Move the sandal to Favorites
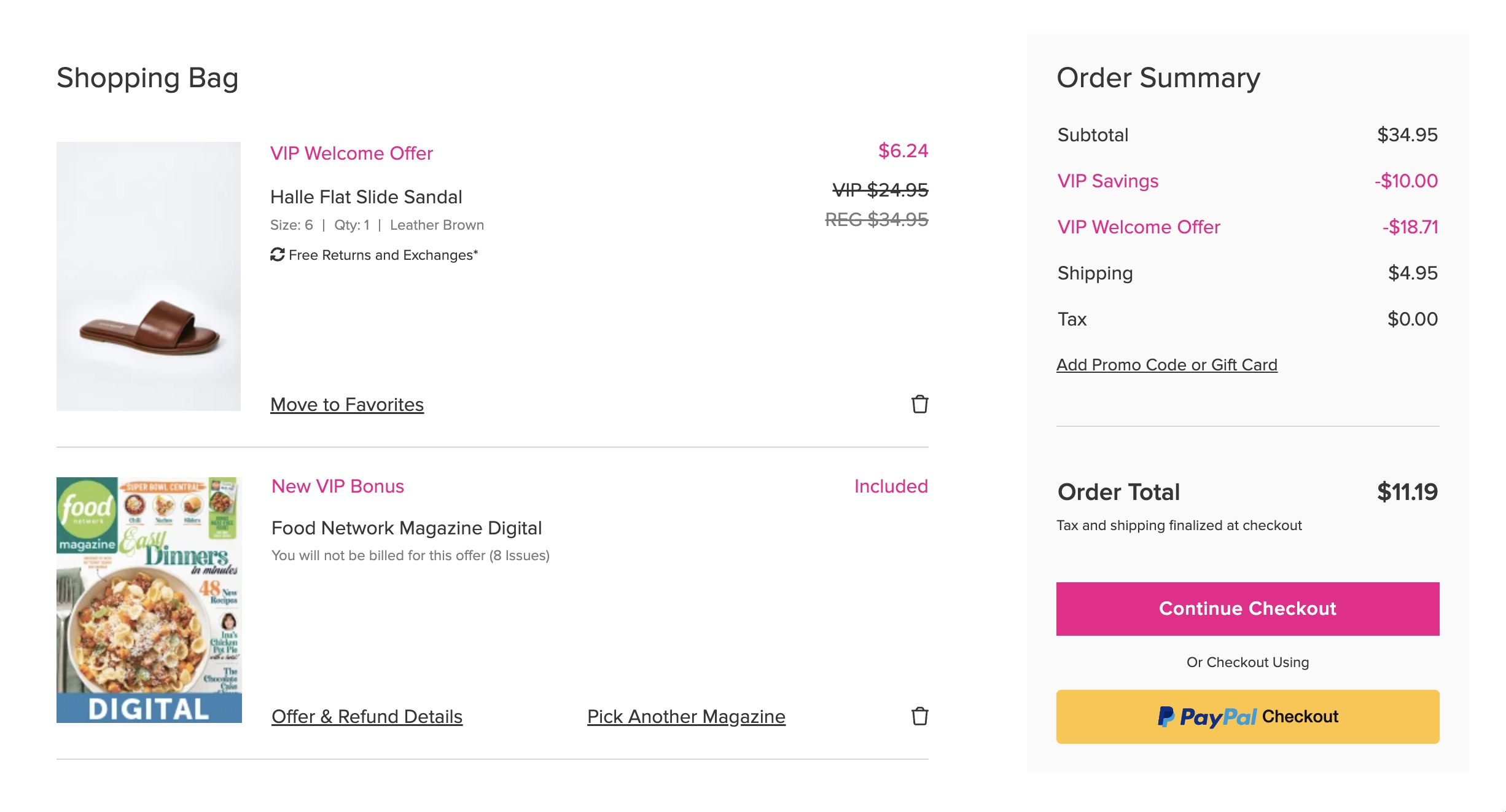This screenshot has height=812, width=1506. (346, 404)
